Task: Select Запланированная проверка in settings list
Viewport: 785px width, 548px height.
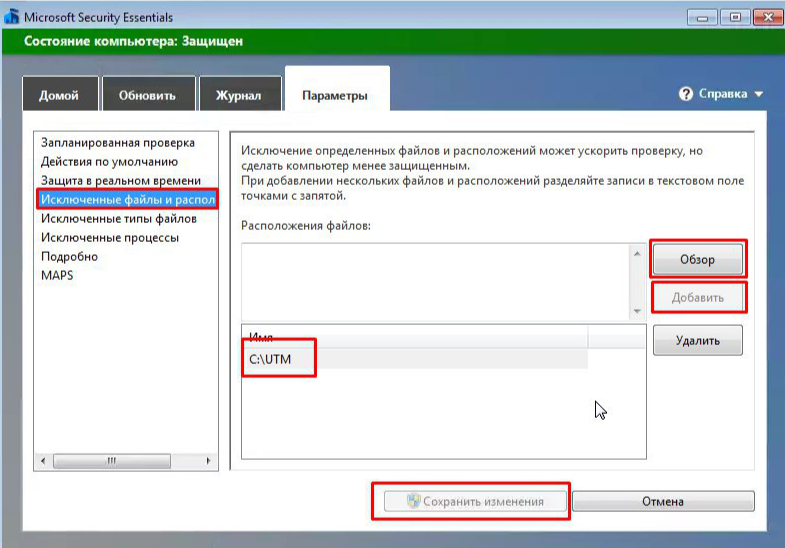Action: [118, 143]
